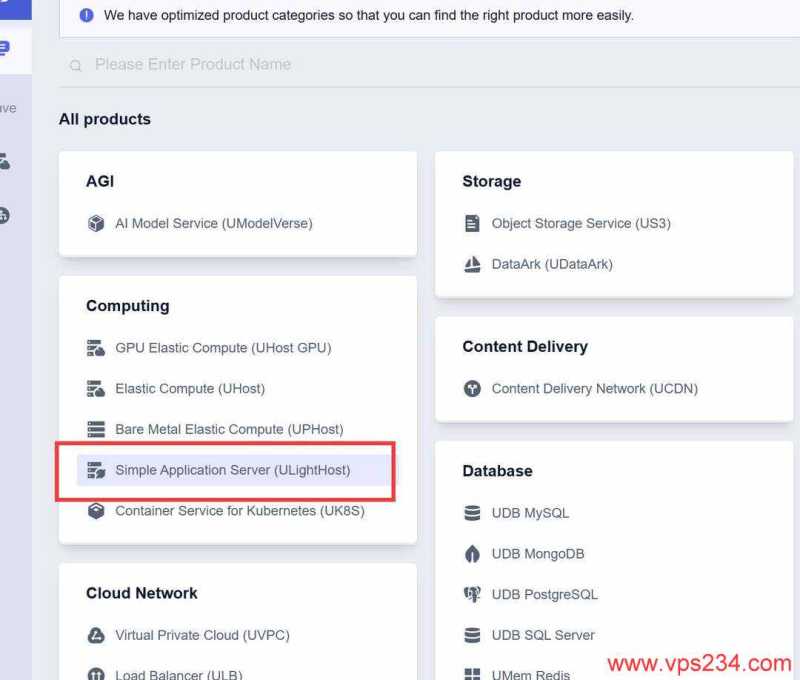Click the GPU Elastic Compute icon
800x680 pixels.
click(x=96, y=348)
